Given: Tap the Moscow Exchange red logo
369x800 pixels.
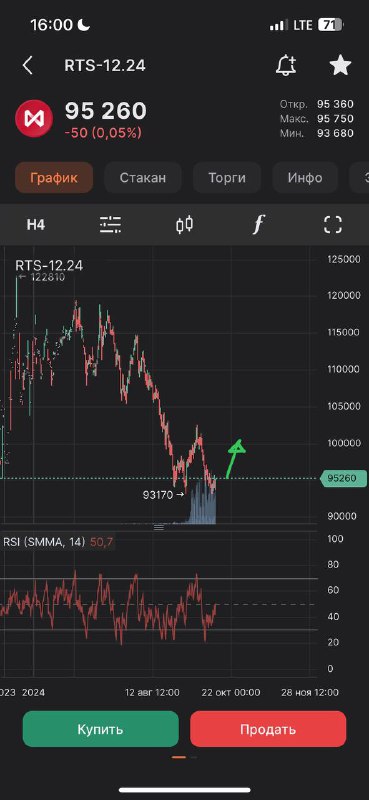Looking at the screenshot, I should (x=34, y=118).
